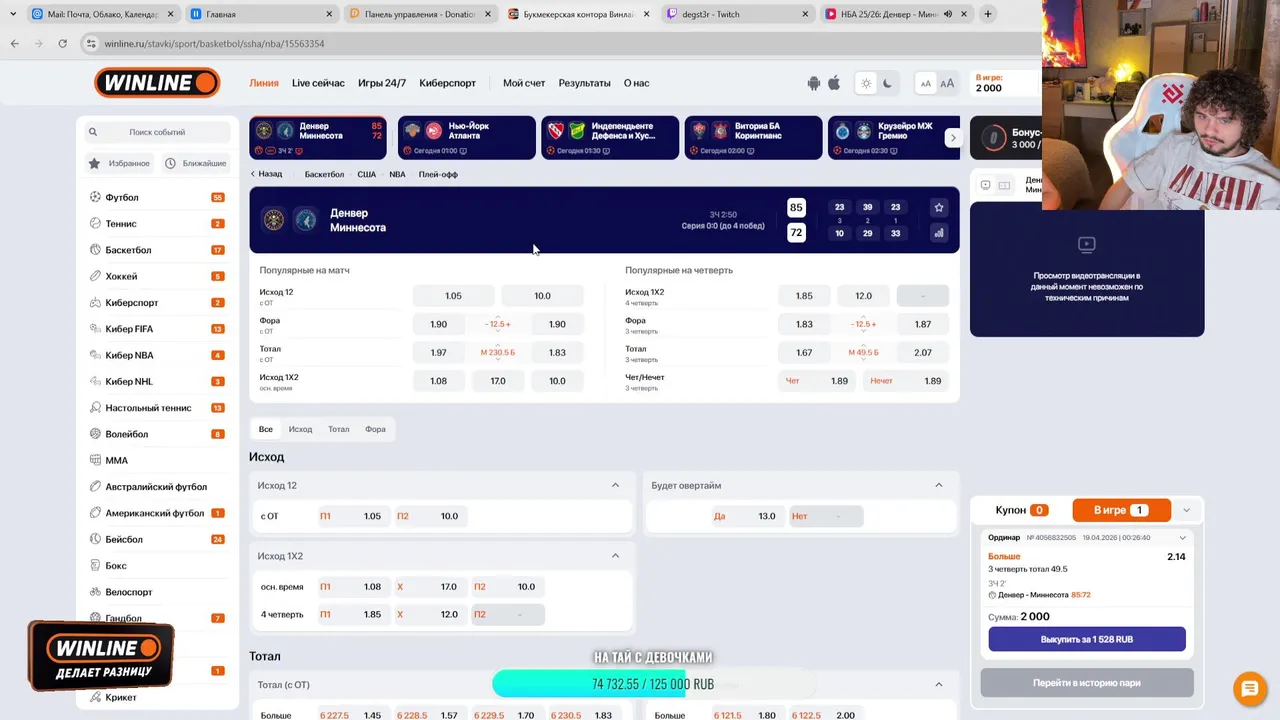1280x720 pixels.
Task: Open the support chat bubble
Action: pyautogui.click(x=1248, y=689)
